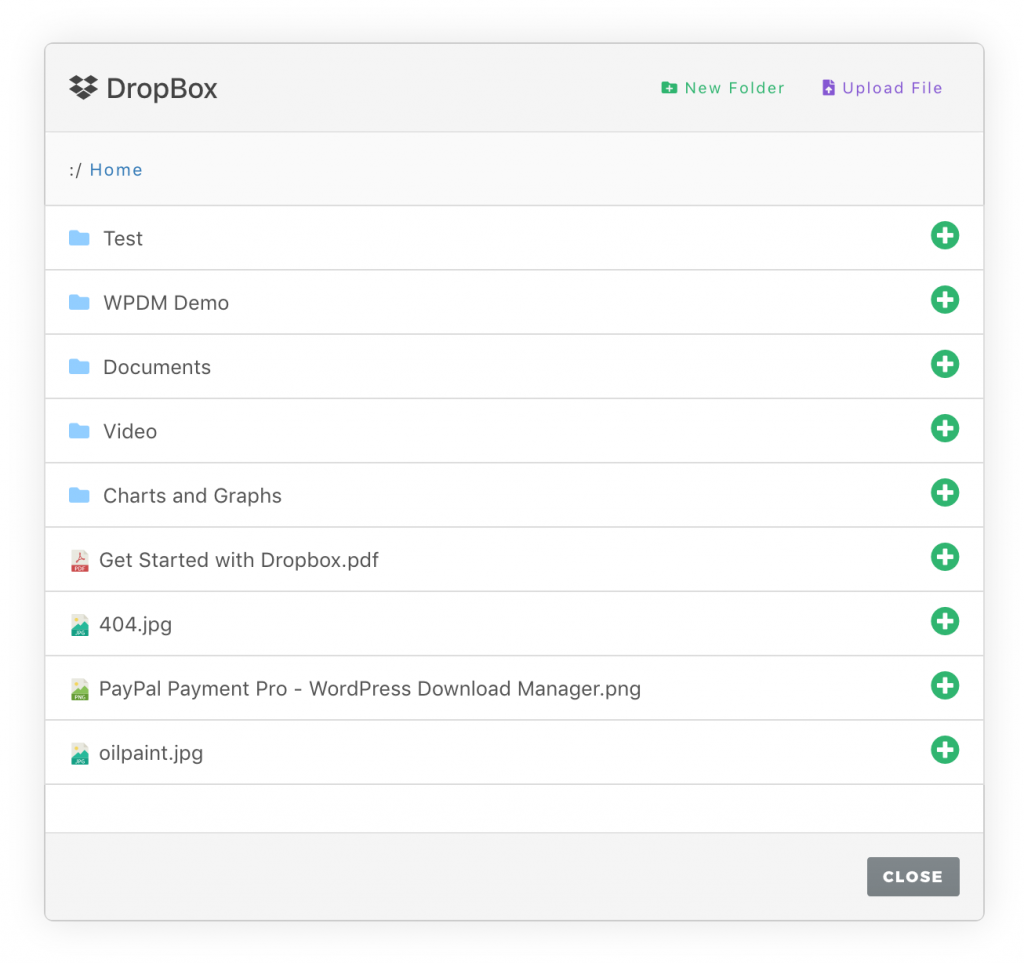Click the JPG icon beside 404.jpg

pyautogui.click(x=80, y=624)
